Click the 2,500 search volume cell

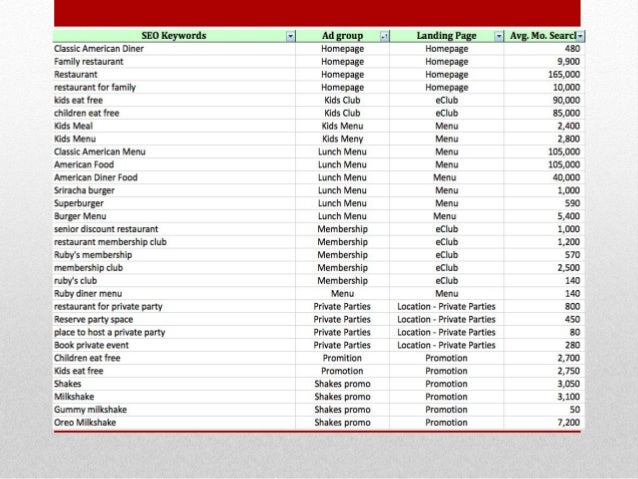[544, 268]
